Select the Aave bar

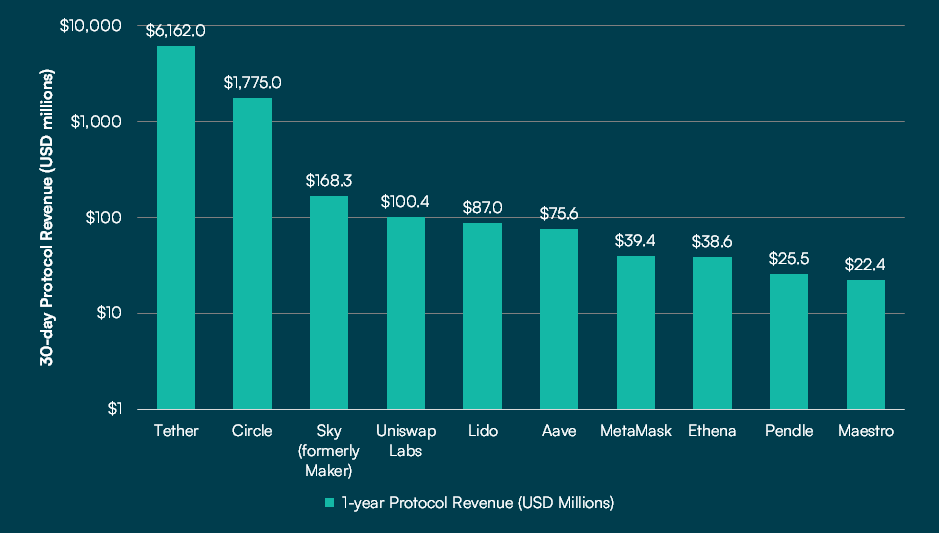[x=559, y=319]
